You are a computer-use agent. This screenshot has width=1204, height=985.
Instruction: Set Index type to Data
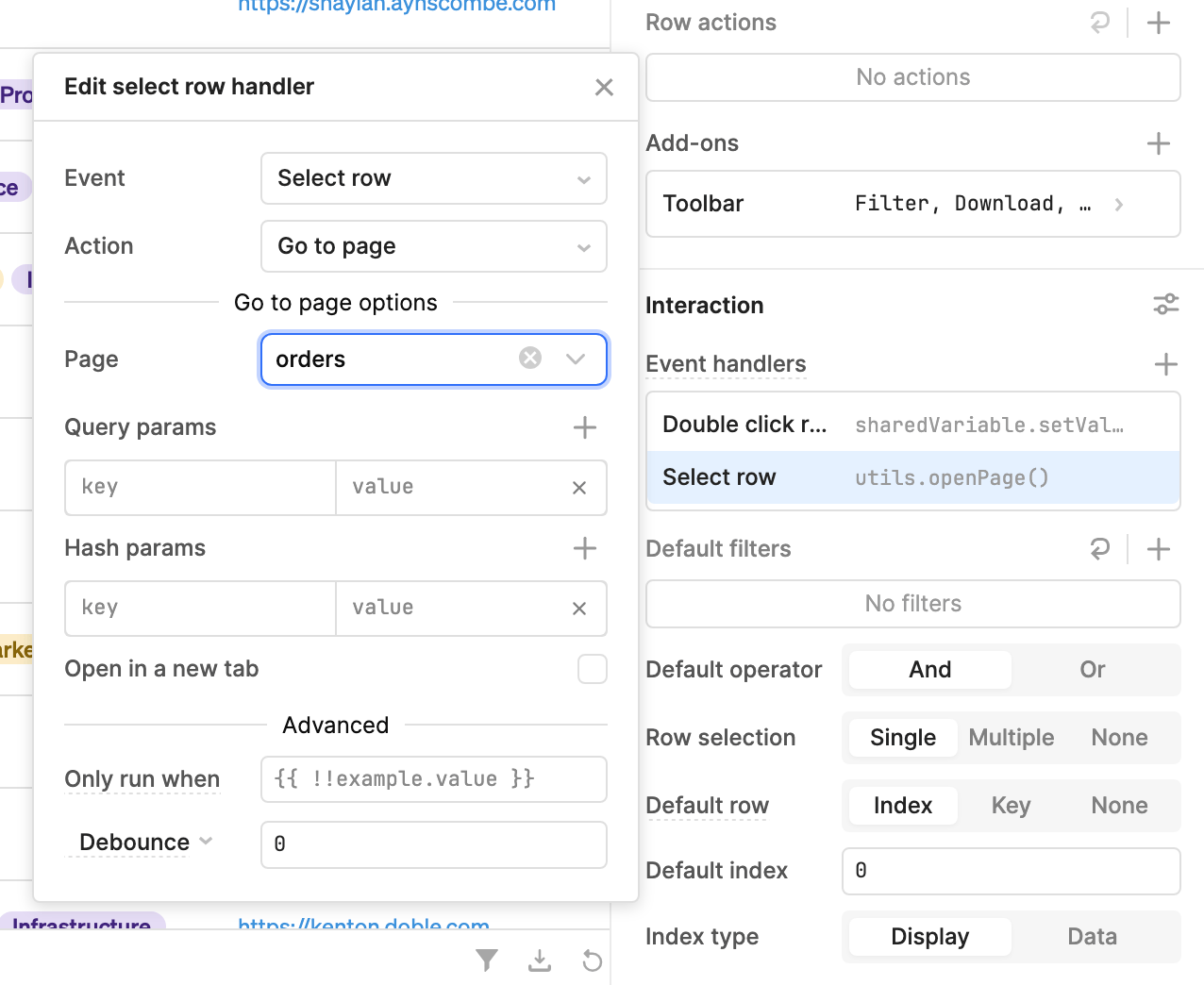(x=1093, y=937)
